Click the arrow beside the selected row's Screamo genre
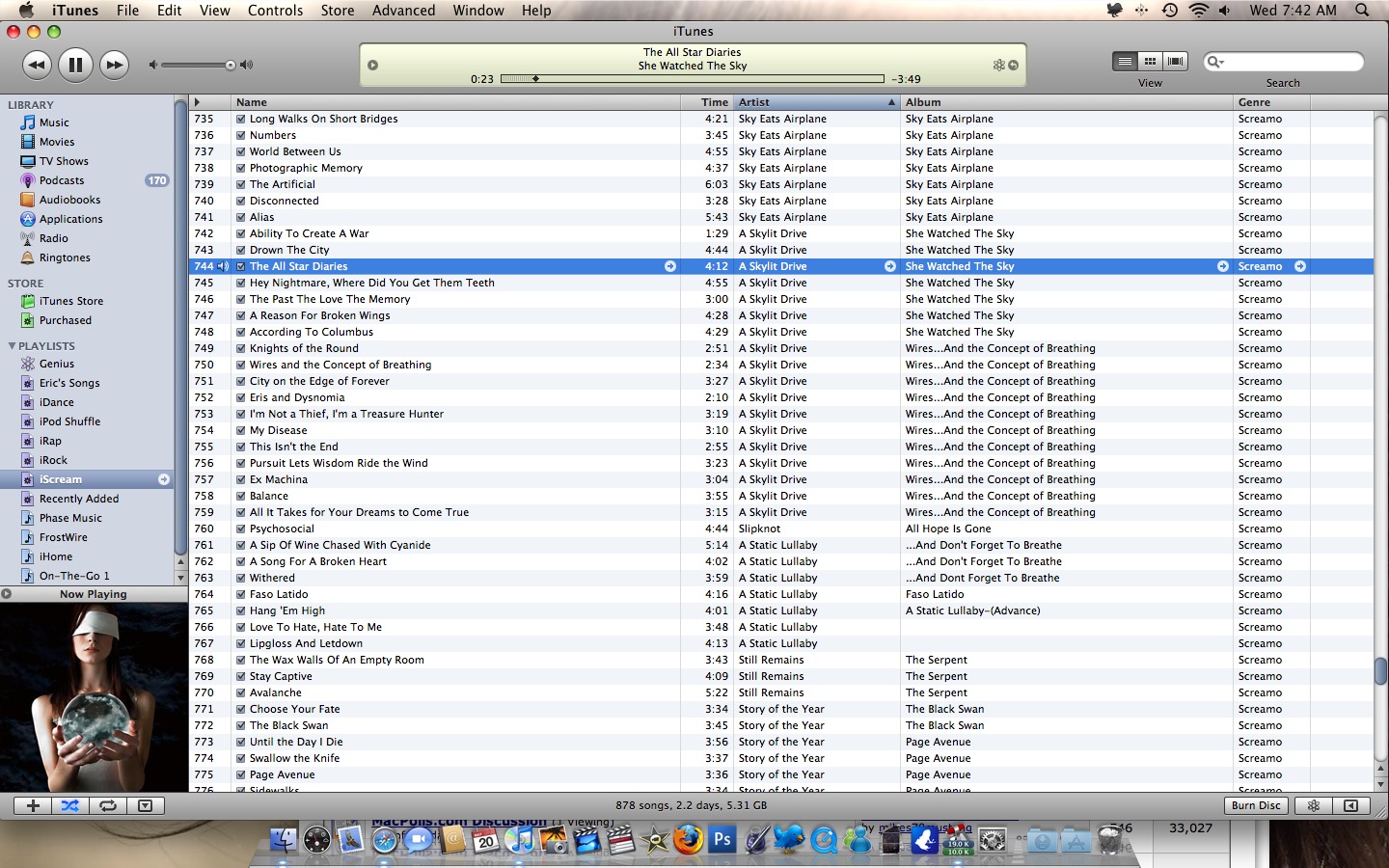The width and height of the screenshot is (1389, 868). 1300,266
